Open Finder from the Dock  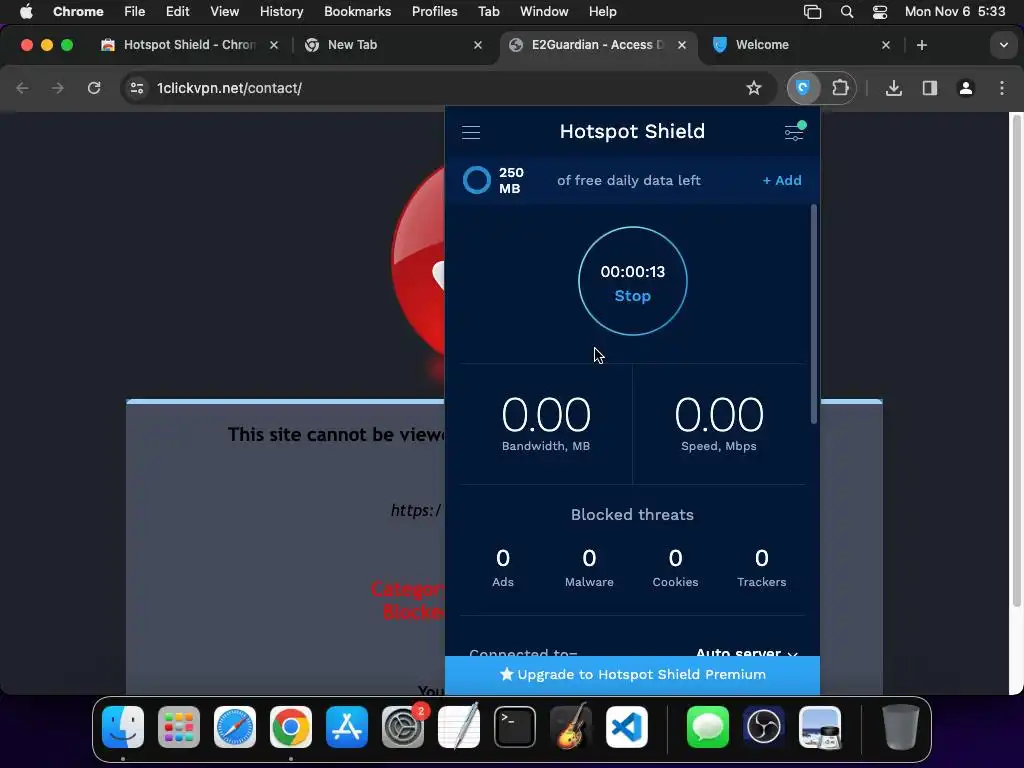pyautogui.click(x=123, y=727)
